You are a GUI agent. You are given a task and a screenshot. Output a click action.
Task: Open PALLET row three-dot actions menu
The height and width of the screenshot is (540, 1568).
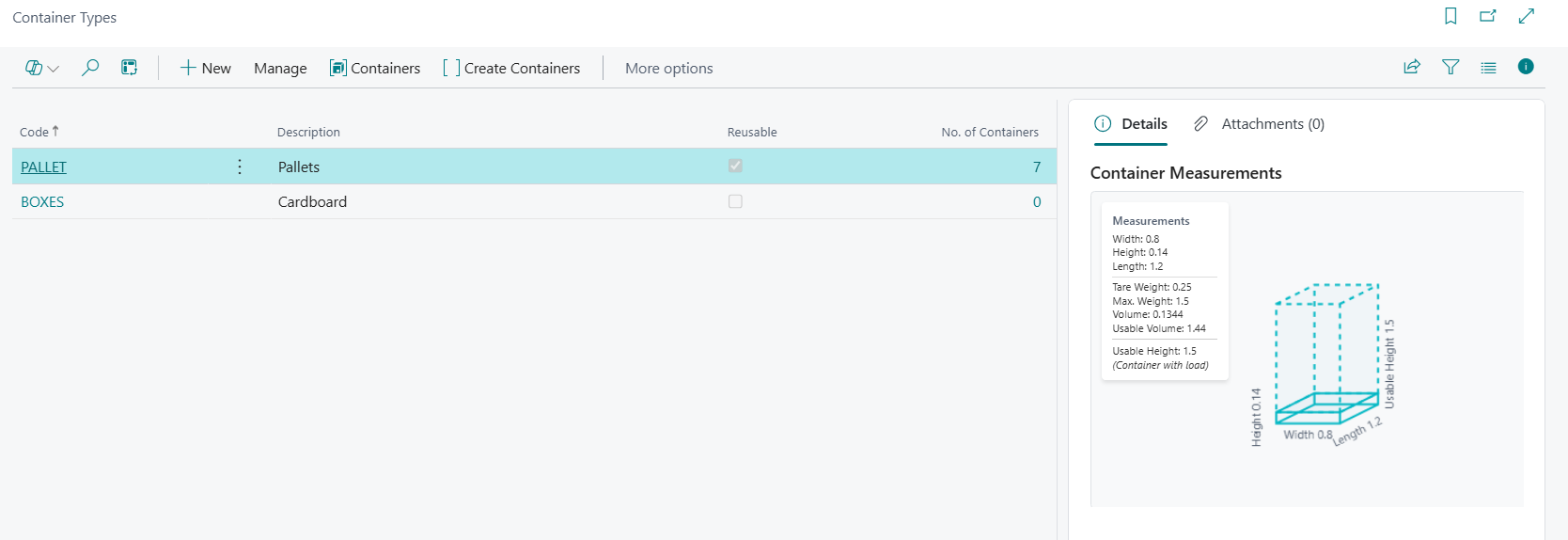click(240, 167)
